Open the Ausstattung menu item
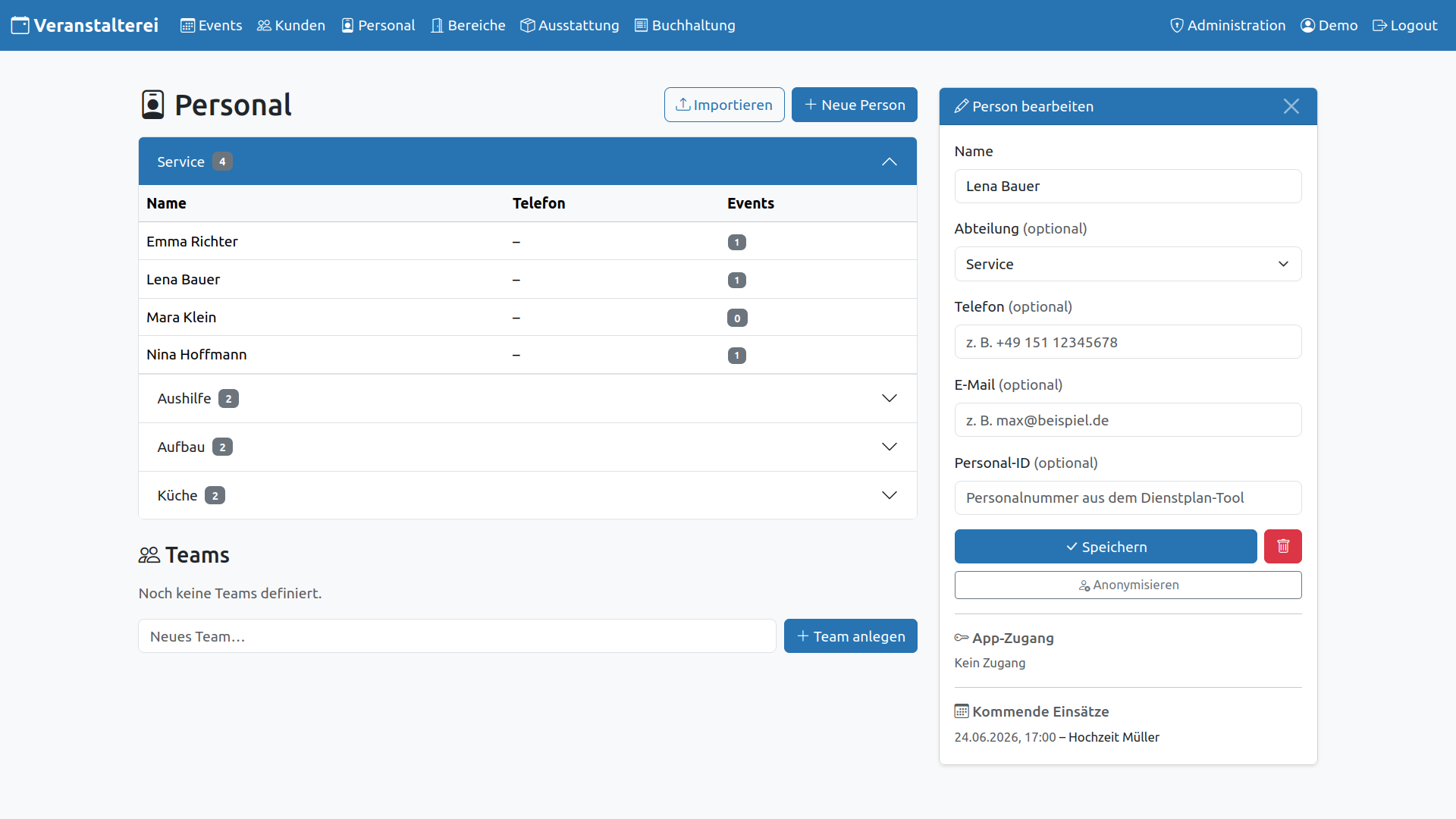This screenshot has height=819, width=1456. [570, 25]
